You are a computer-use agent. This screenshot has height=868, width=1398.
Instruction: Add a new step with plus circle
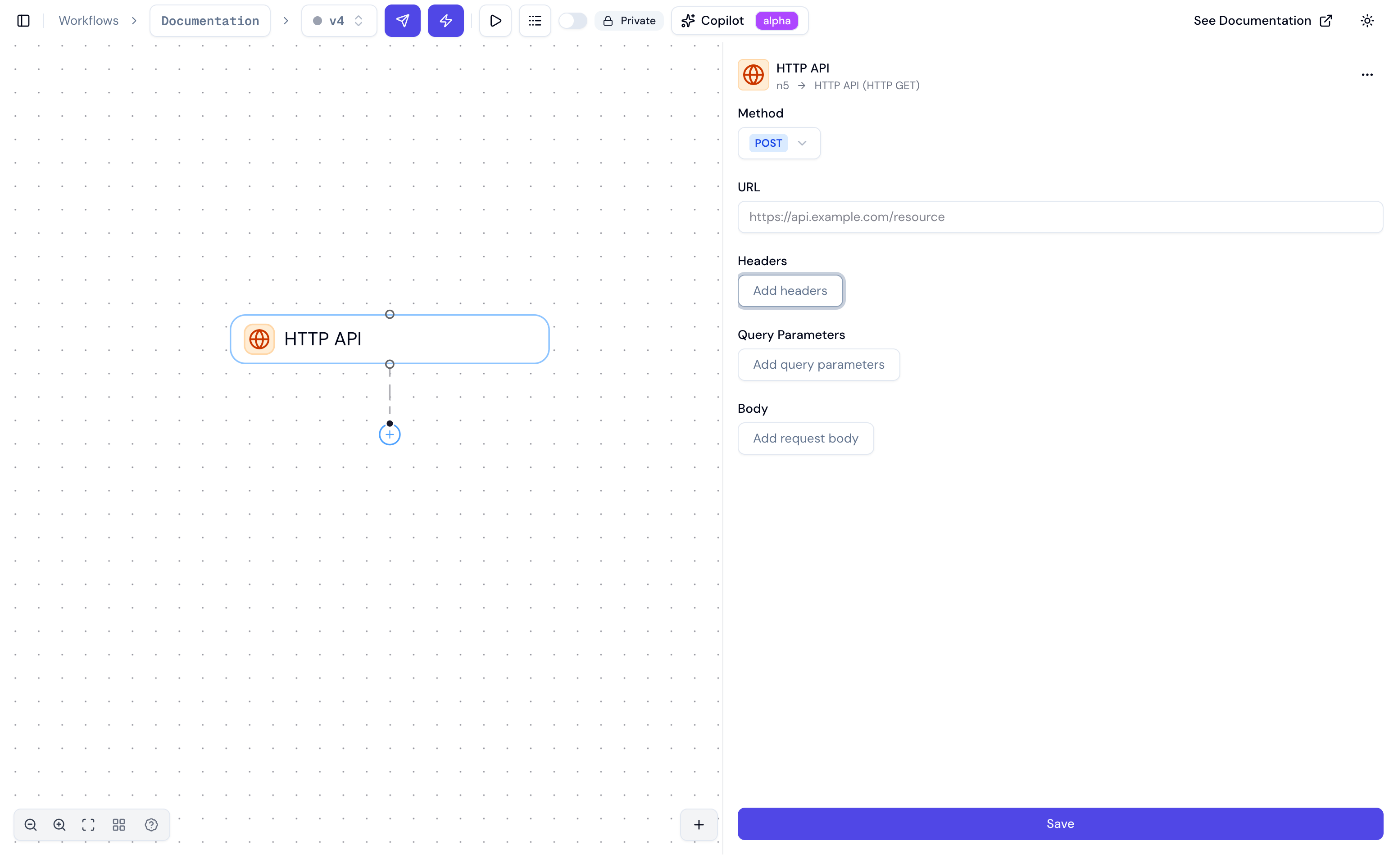(390, 434)
